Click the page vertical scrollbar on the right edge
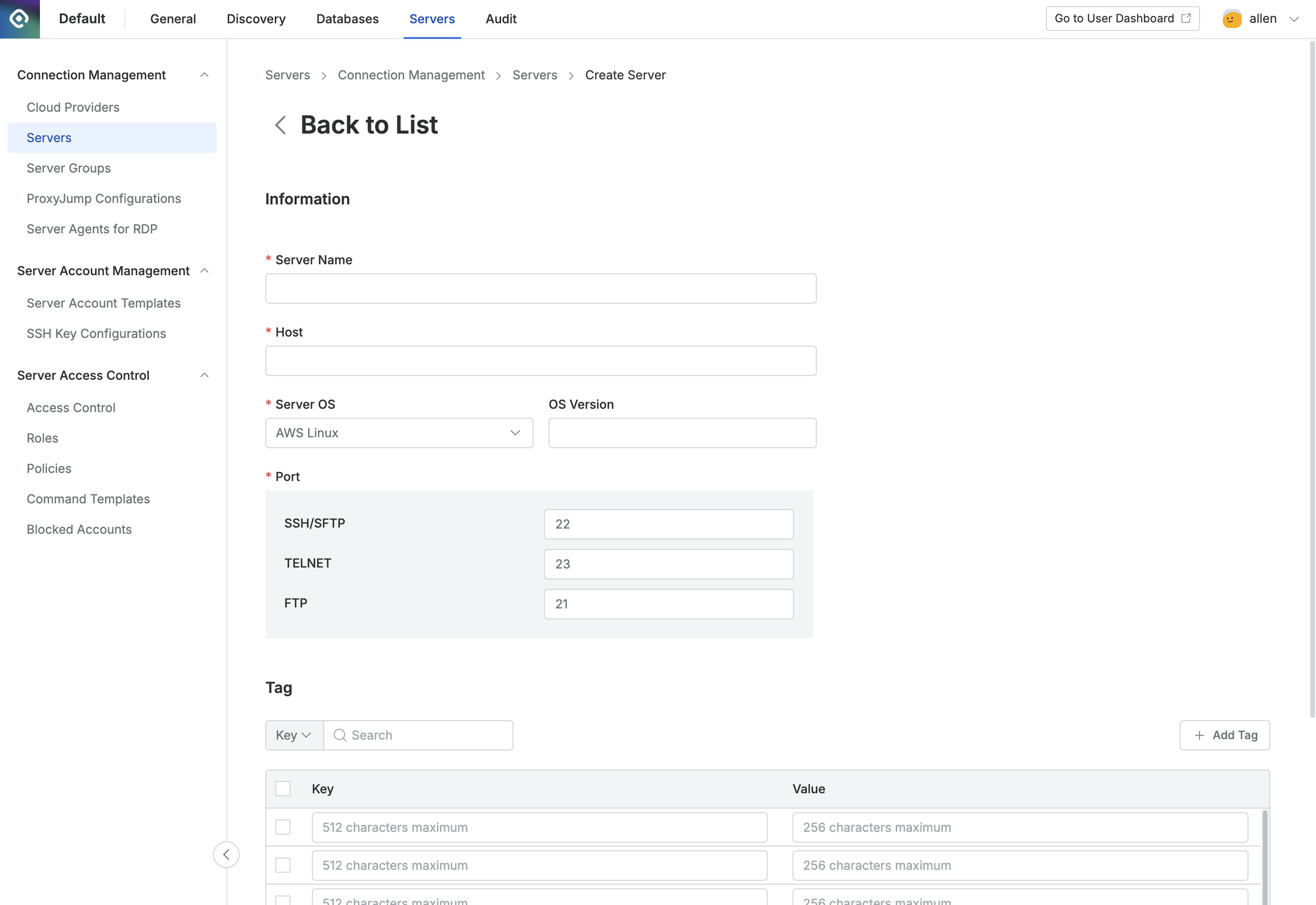Viewport: 1316px width, 905px height. (1311, 374)
